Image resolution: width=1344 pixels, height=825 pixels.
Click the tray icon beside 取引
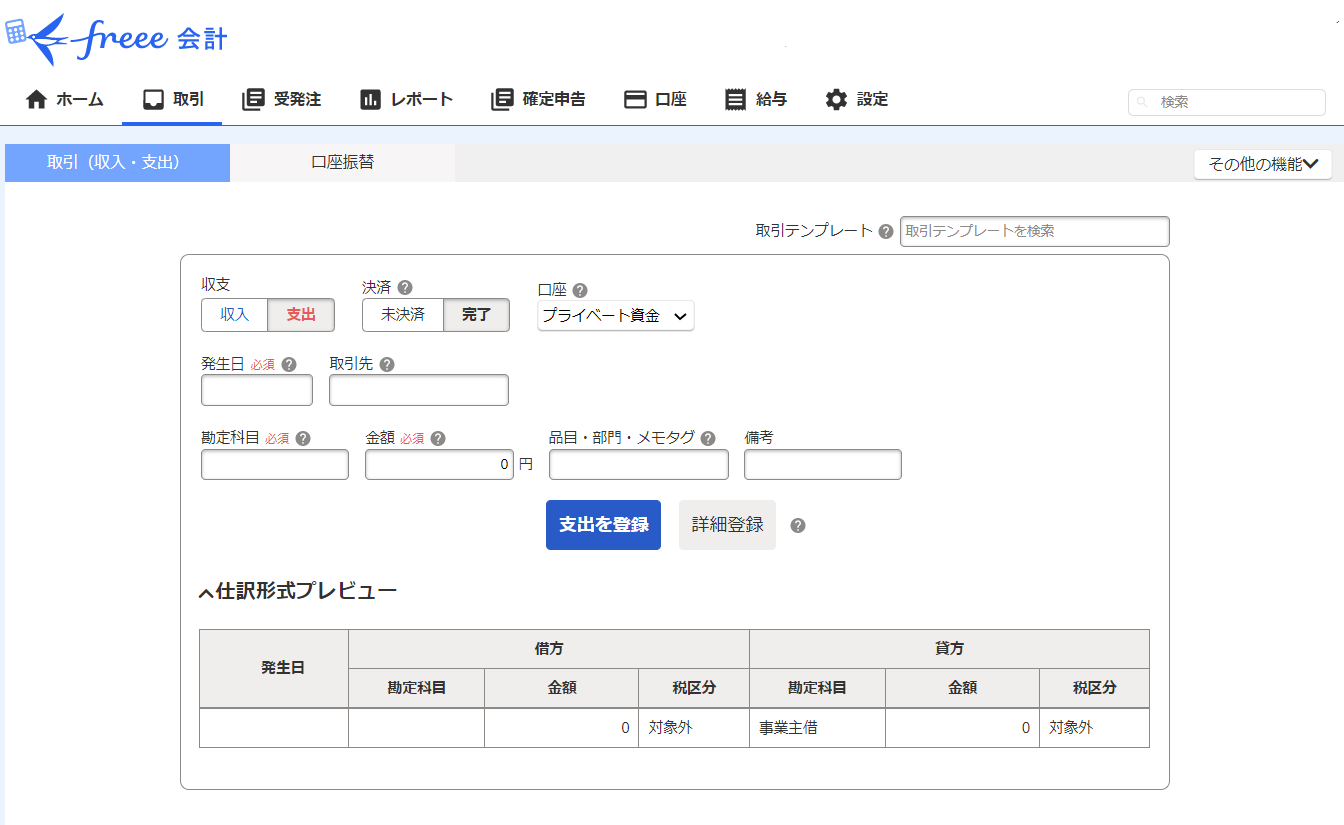click(x=153, y=99)
